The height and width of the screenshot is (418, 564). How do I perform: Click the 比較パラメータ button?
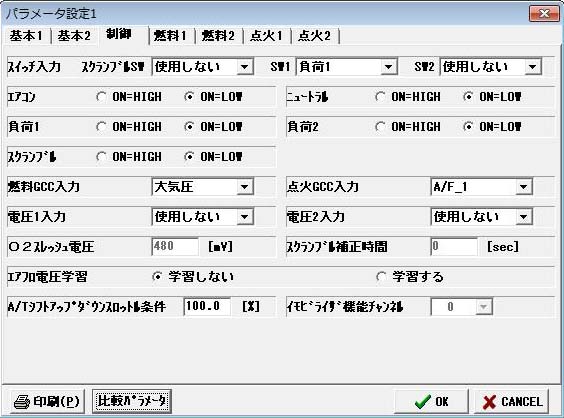pyautogui.click(x=132, y=401)
